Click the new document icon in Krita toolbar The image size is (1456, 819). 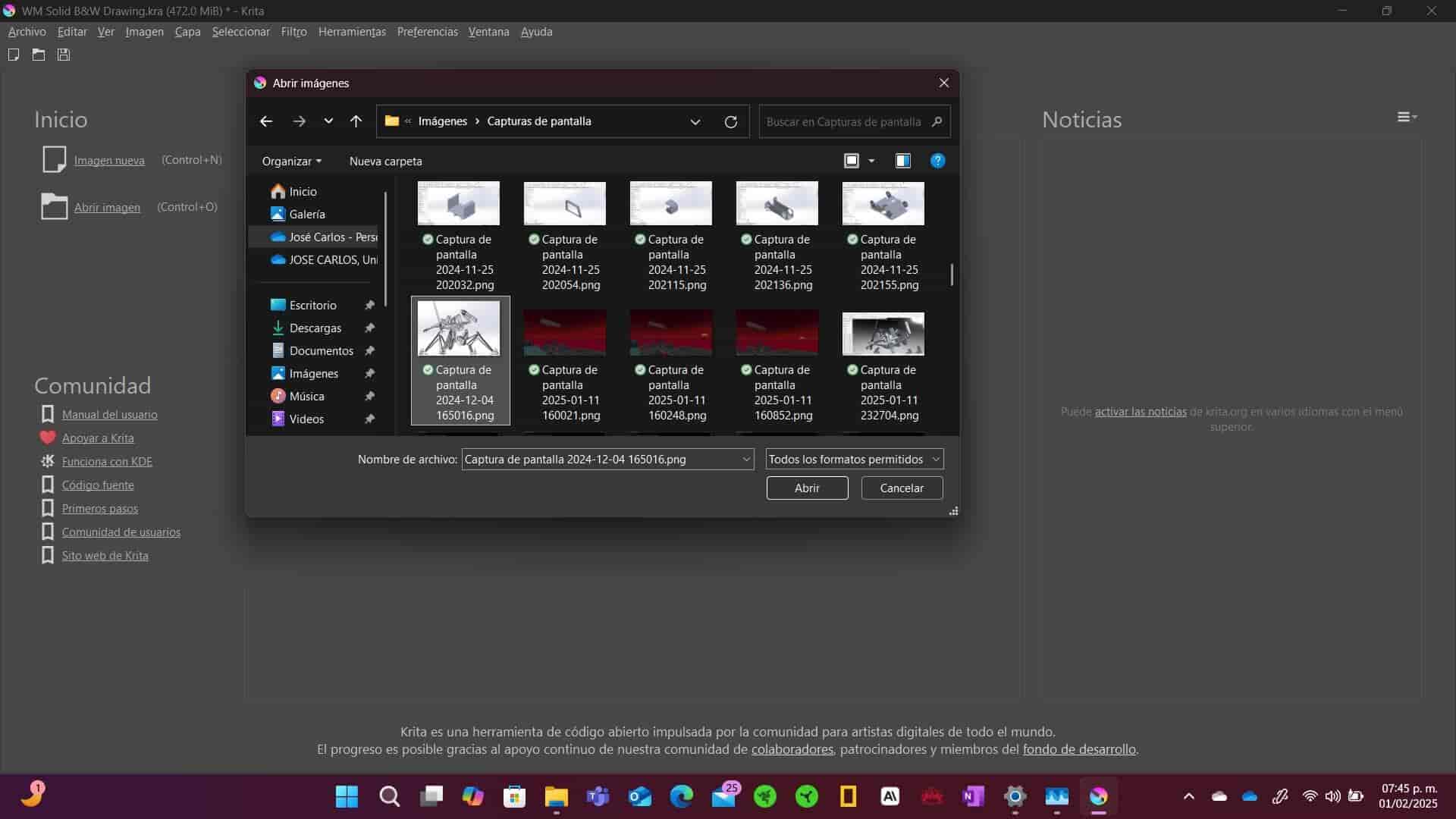click(14, 55)
